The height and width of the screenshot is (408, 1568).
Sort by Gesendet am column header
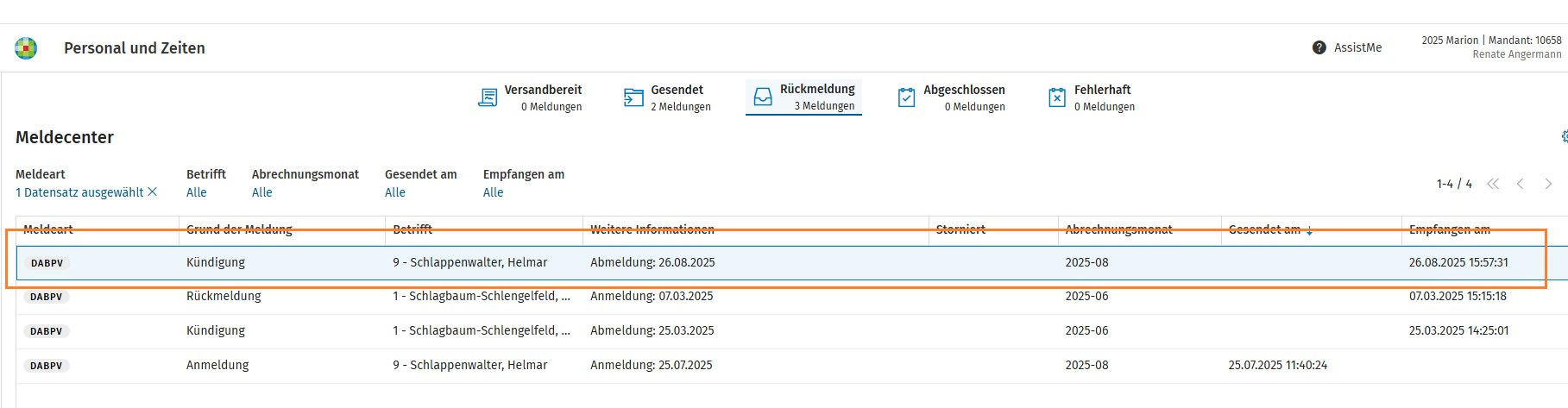coord(1264,229)
